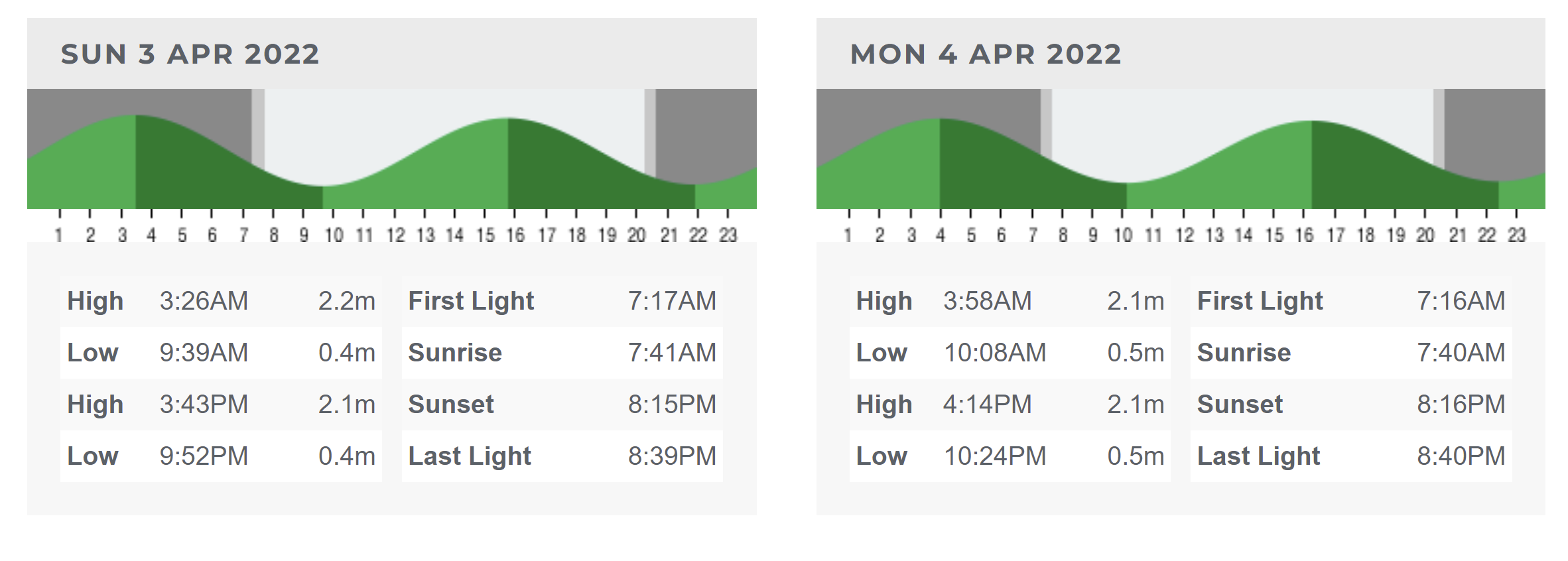Click the MON 4 APR 2022 heading
Screen dimensions: 1568x561
pos(986,54)
